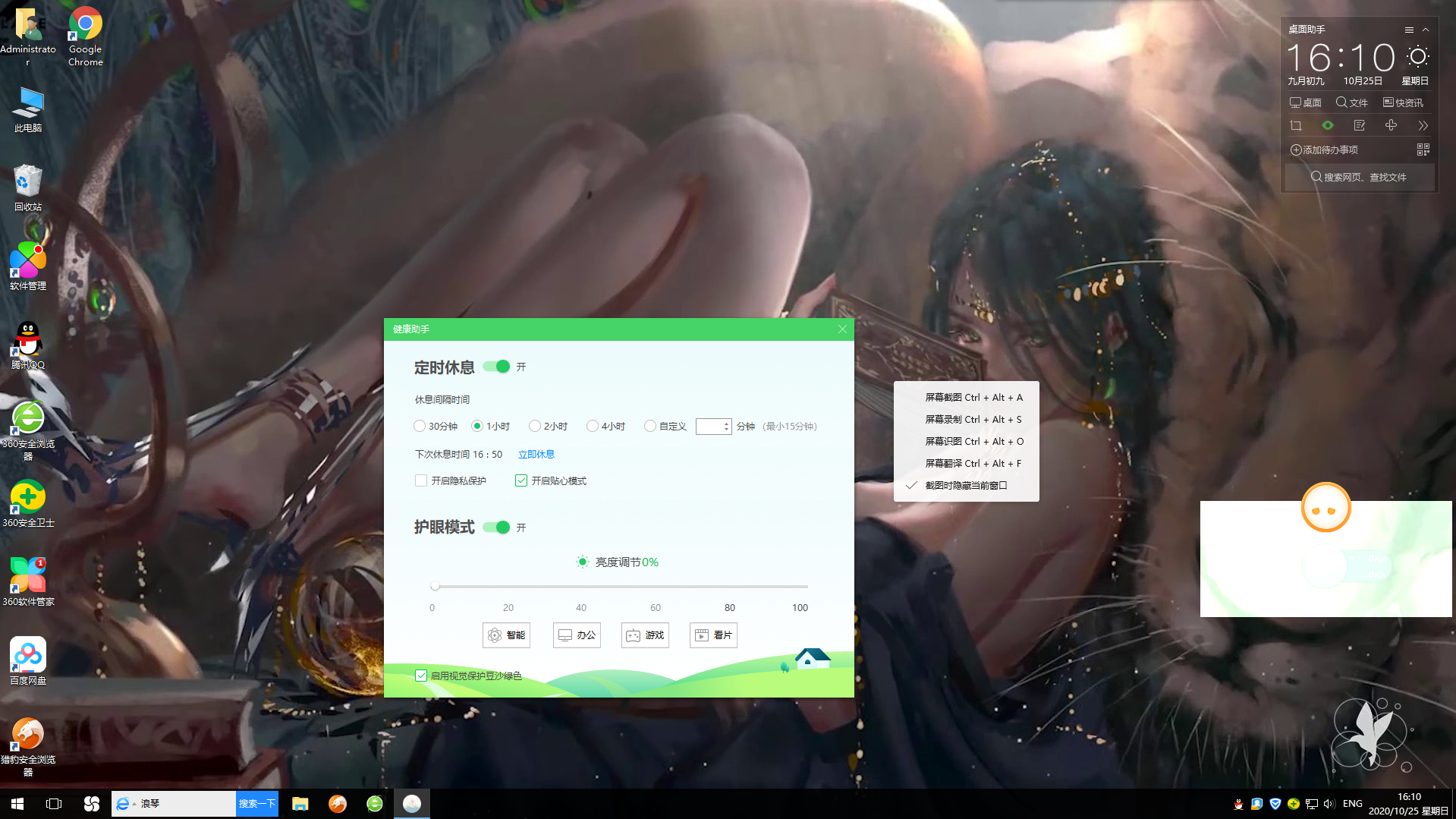Select the 4小时 interval radio button
Viewport: 1456px width, 819px height.
coord(593,427)
